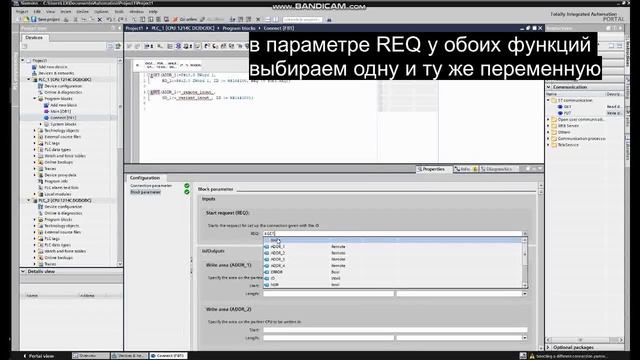
Task: Open the Insert menu
Action: pos(66,12)
